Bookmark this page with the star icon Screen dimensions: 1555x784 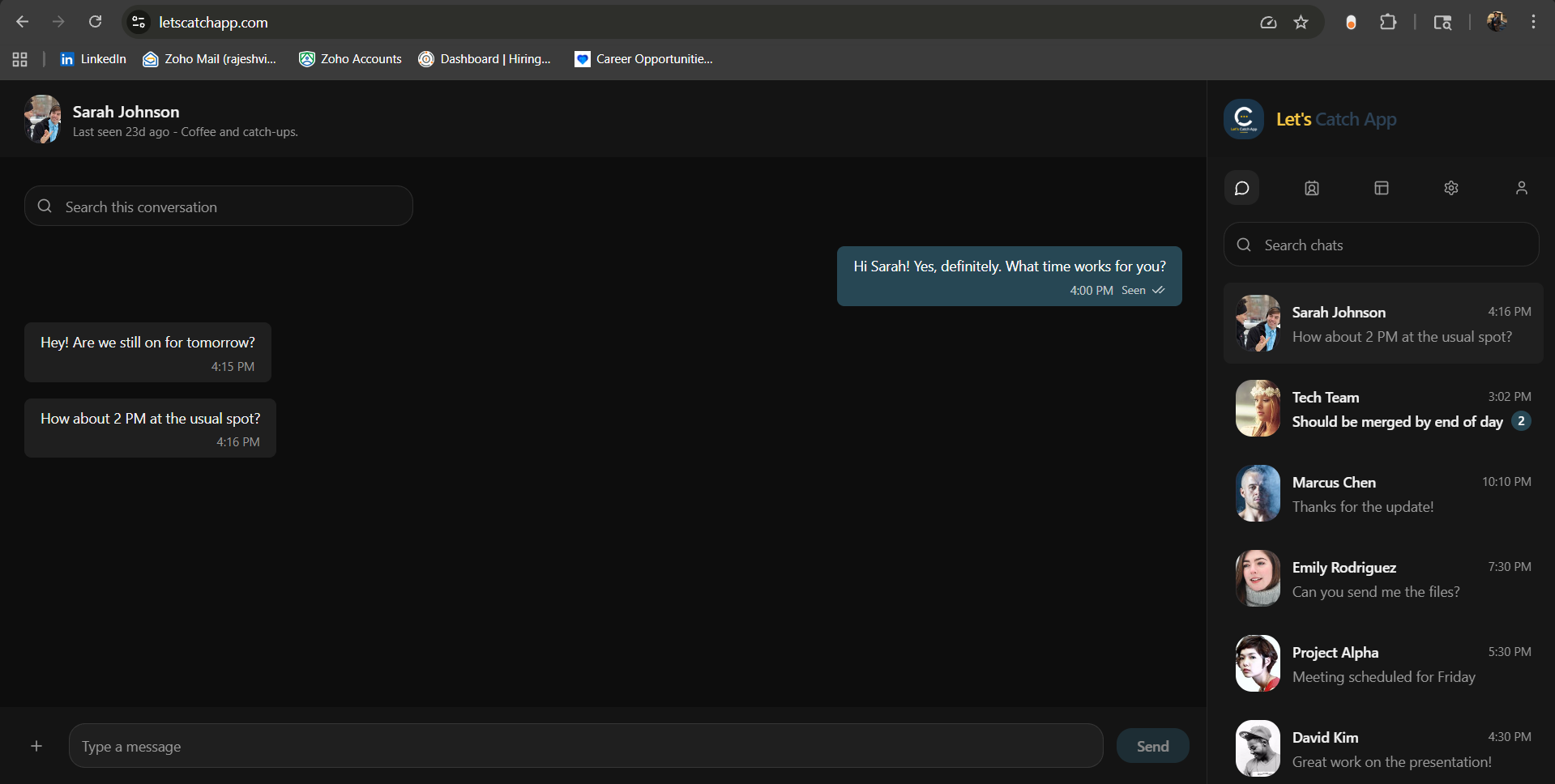coord(1301,22)
